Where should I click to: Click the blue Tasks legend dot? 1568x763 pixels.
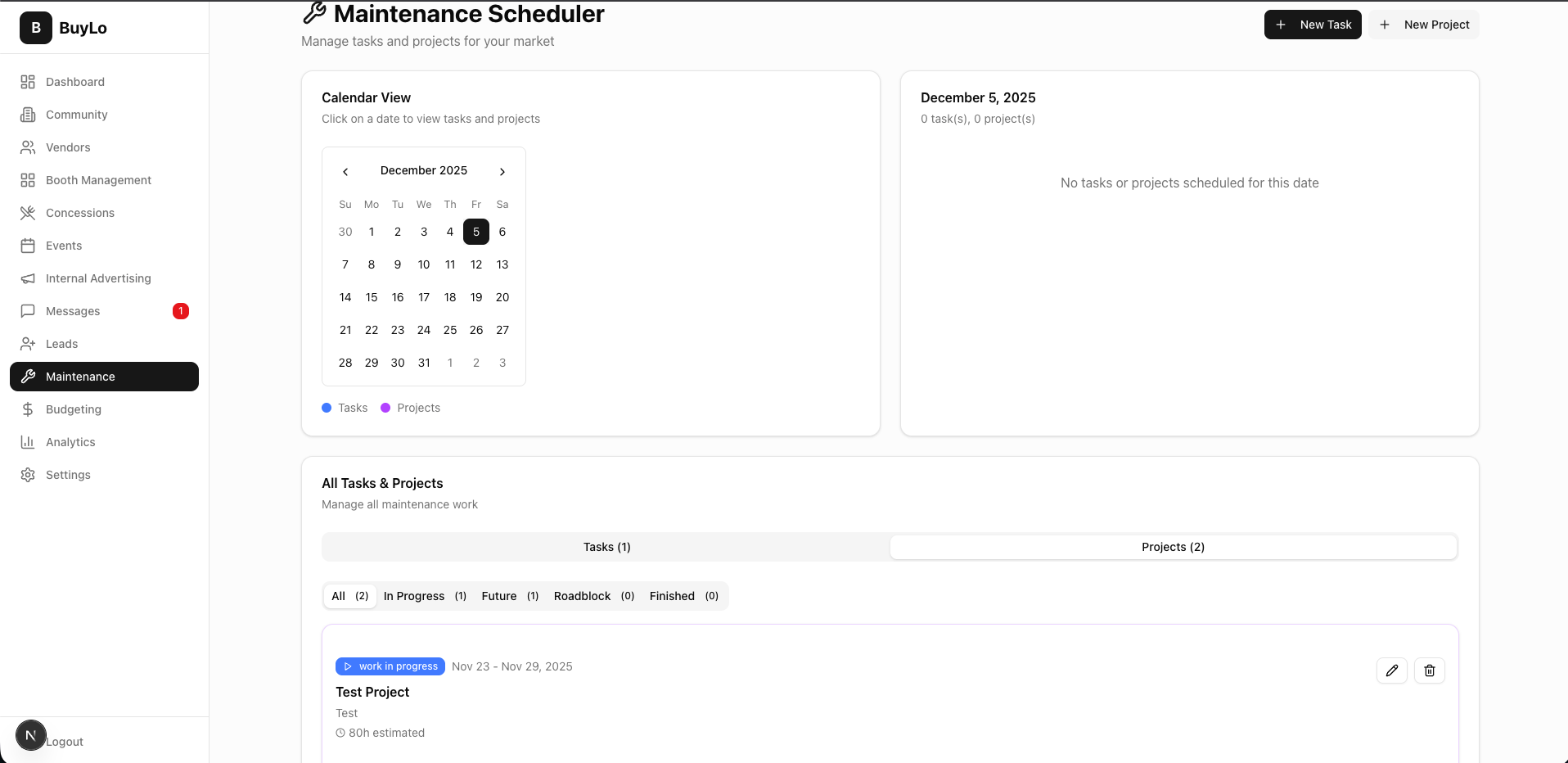[x=327, y=408]
